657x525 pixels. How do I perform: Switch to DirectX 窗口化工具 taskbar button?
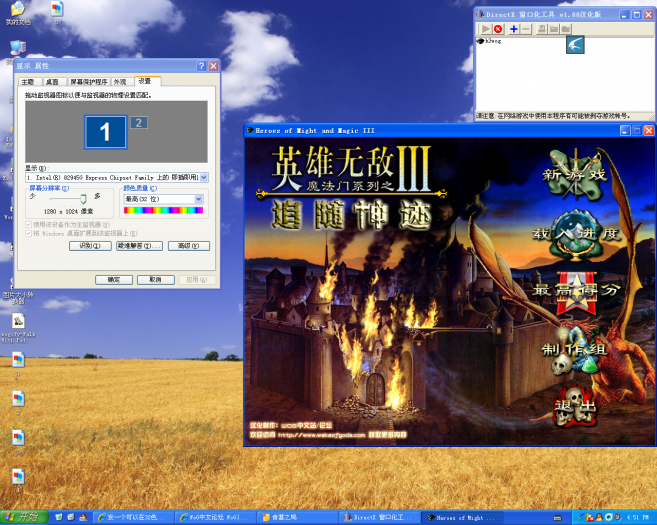(379, 517)
